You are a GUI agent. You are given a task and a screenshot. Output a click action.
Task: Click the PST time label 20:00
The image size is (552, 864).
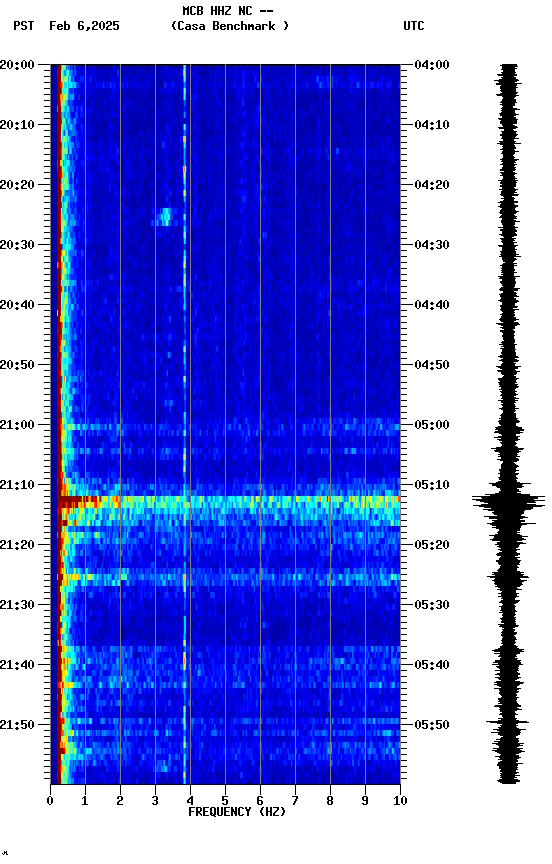click(x=17, y=65)
